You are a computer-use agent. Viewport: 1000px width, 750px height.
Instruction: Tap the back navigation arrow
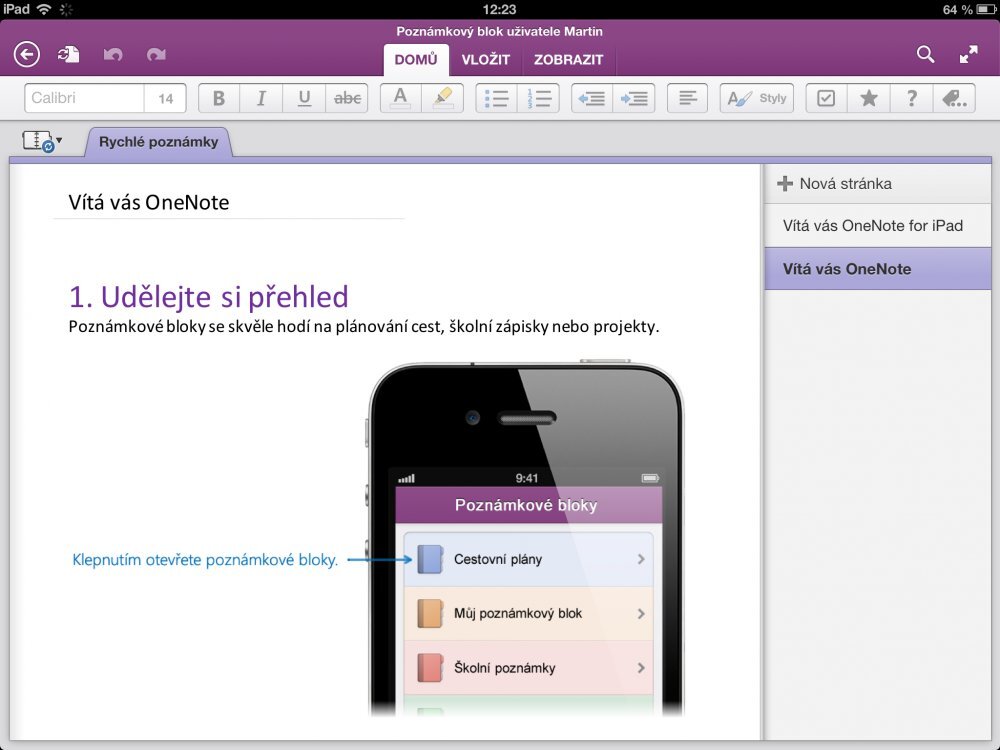[x=25, y=54]
